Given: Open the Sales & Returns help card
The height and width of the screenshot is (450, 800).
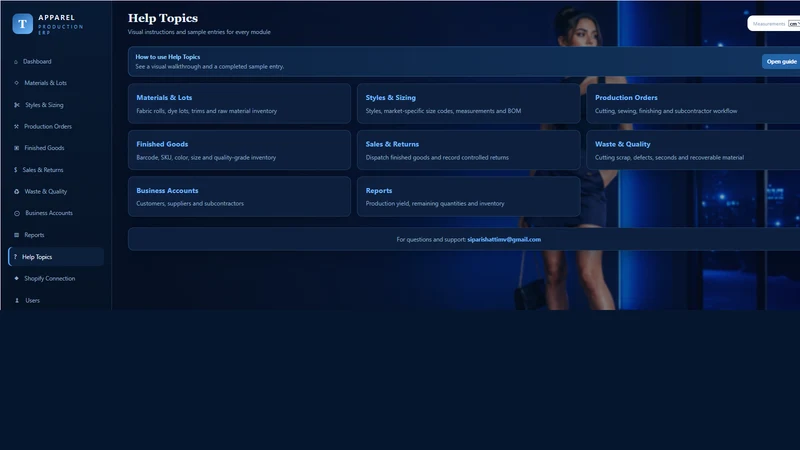Looking at the screenshot, I should coord(468,150).
